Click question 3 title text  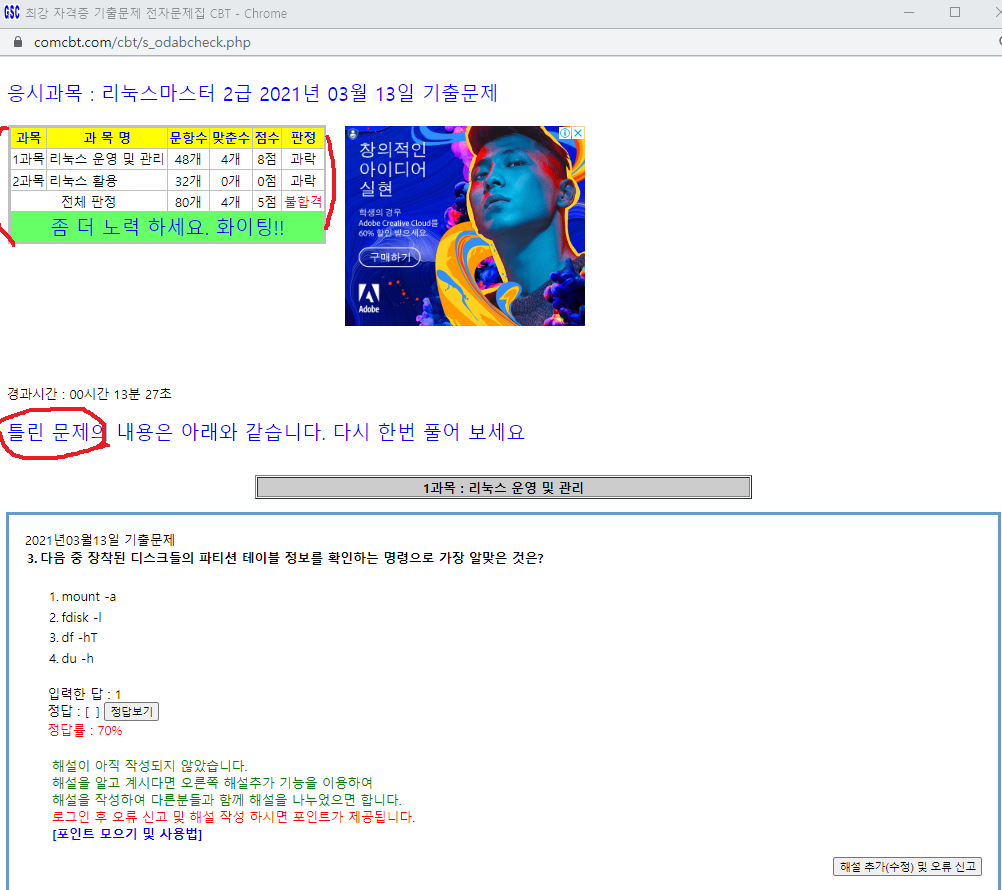(x=285, y=558)
